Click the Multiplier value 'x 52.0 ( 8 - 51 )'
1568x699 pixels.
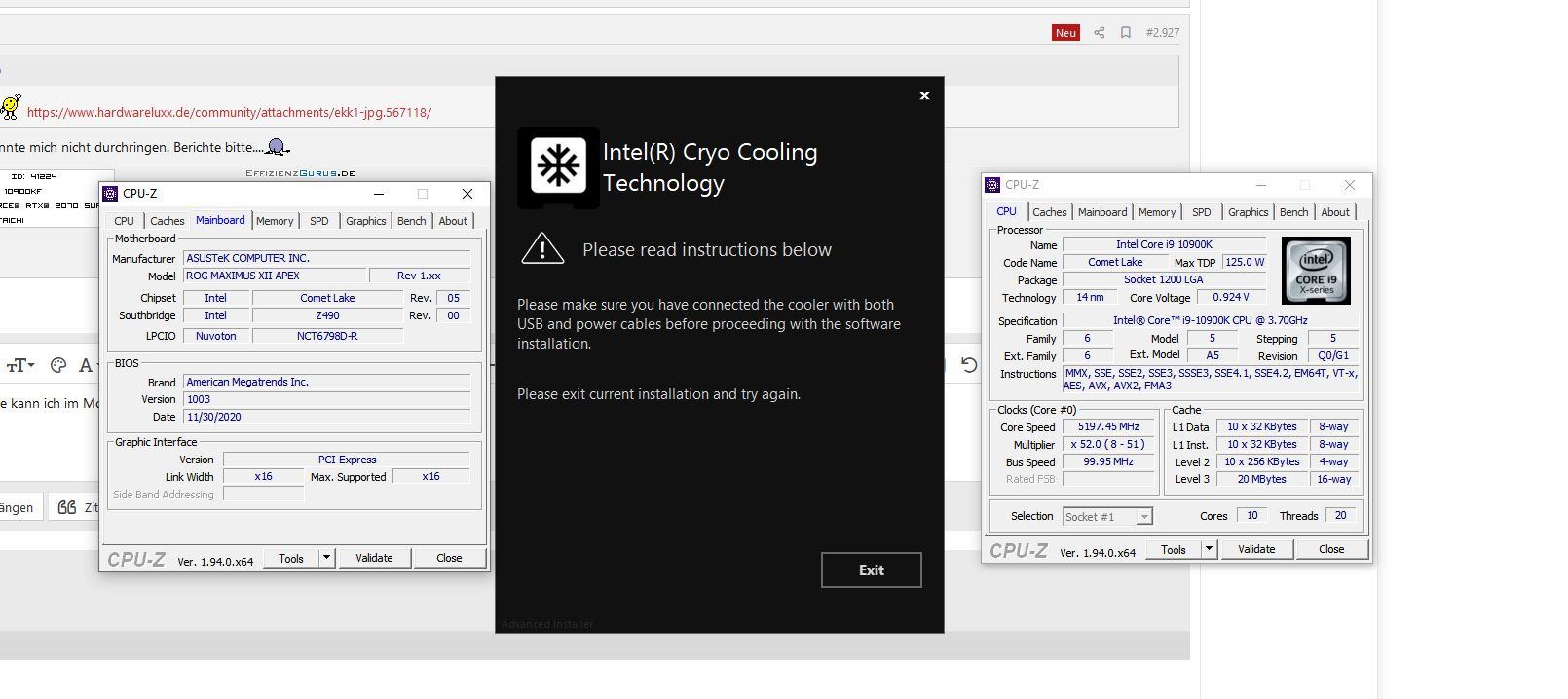point(1108,444)
